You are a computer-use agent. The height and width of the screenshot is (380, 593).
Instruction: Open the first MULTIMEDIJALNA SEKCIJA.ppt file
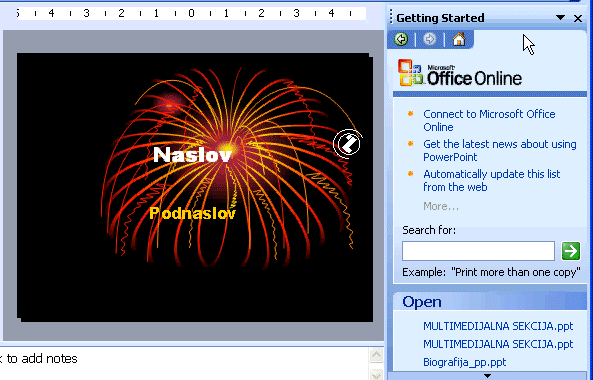[498, 326]
